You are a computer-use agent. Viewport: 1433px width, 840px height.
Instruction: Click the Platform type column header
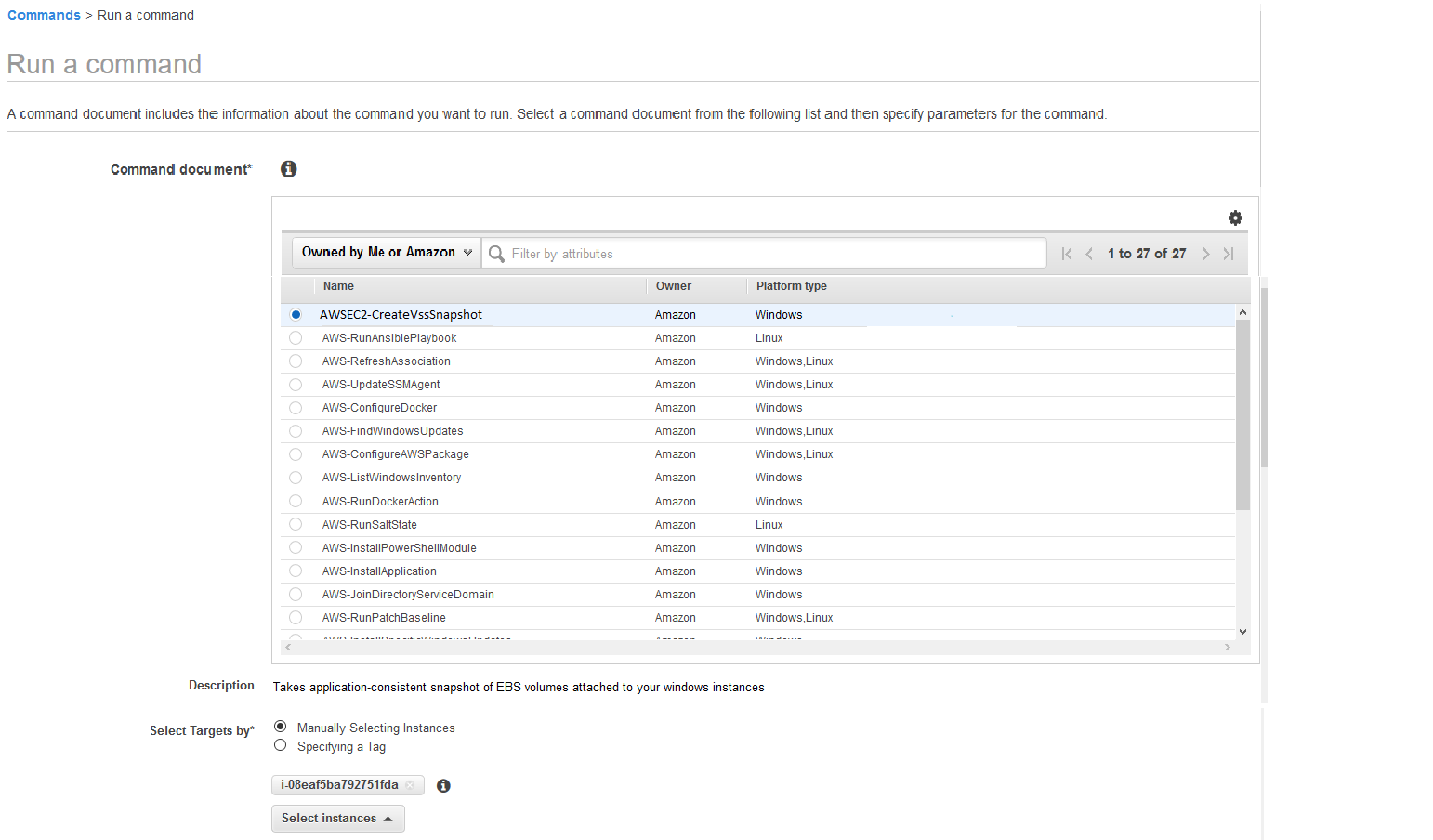791,286
